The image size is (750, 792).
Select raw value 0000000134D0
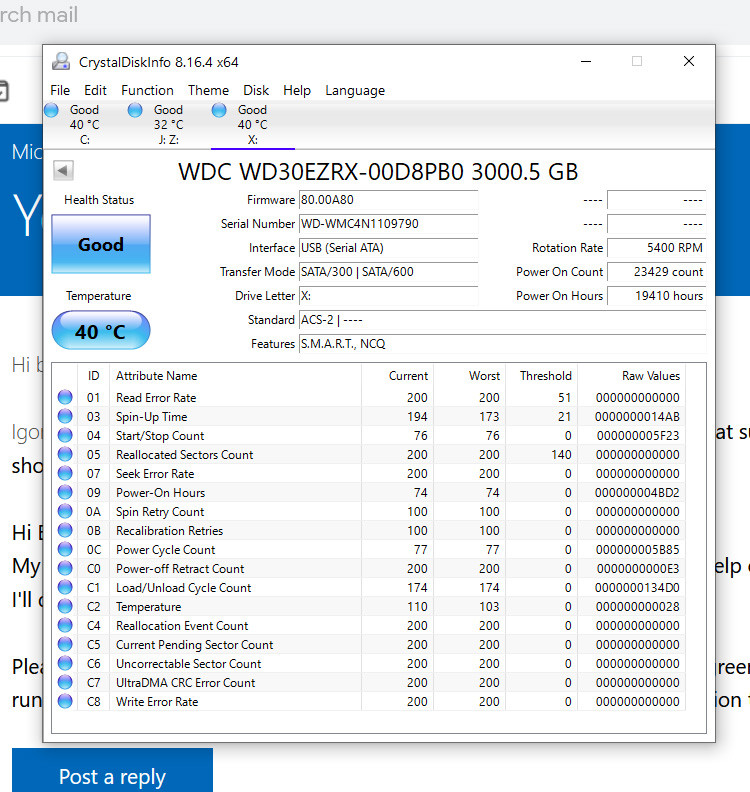[x=637, y=587]
